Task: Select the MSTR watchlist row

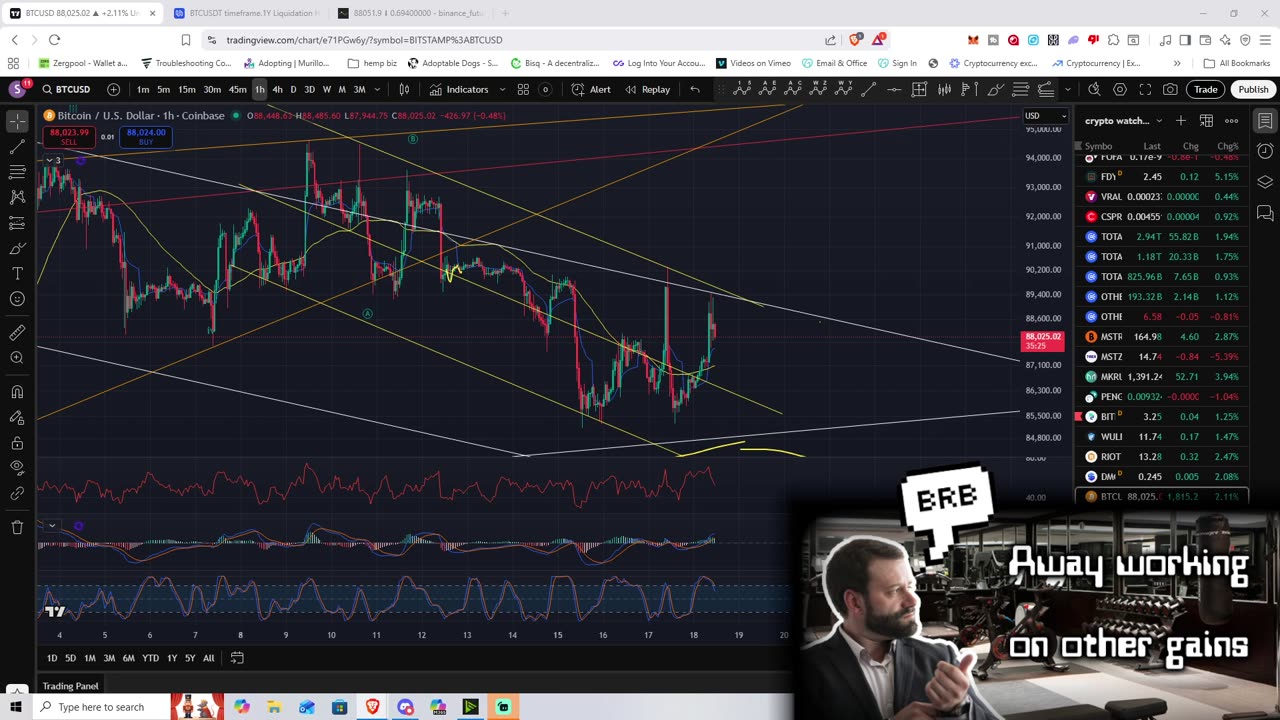Action: click(1162, 337)
